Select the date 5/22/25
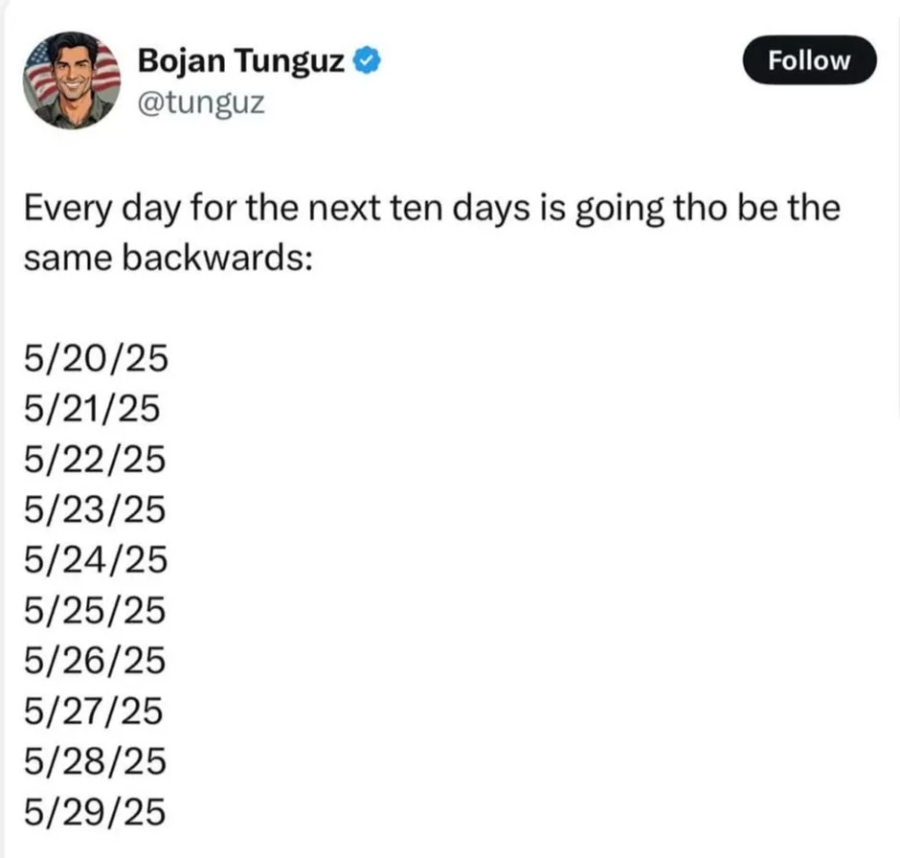This screenshot has width=900, height=858. click(97, 459)
